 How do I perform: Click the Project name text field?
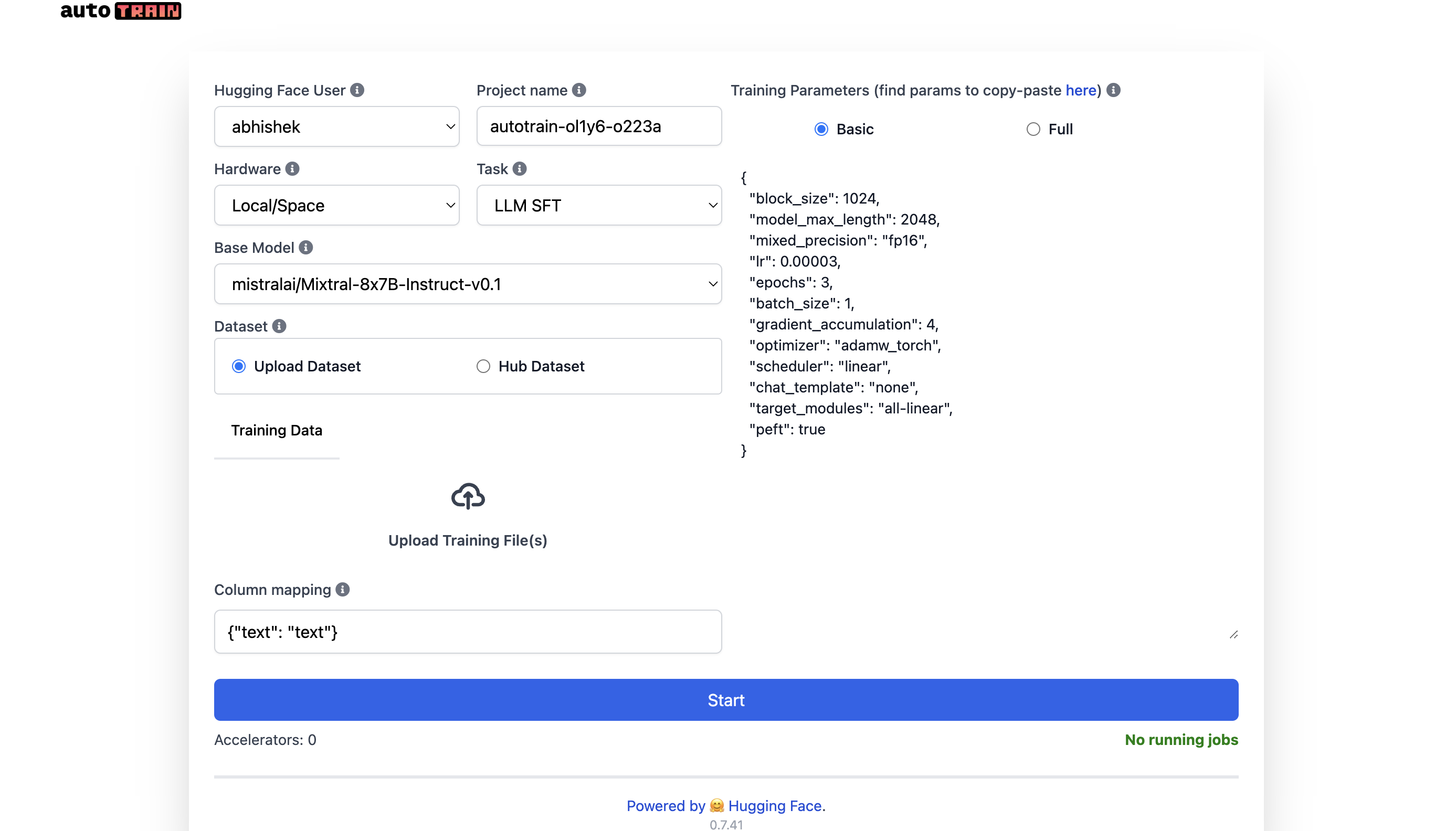[598, 127]
